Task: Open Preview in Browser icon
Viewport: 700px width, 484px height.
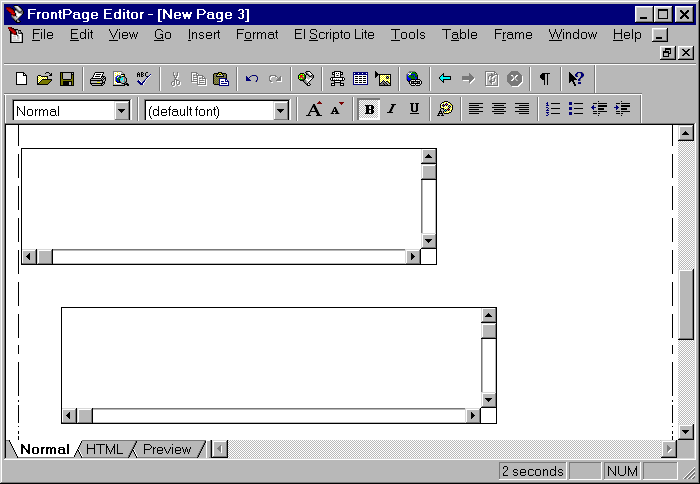Action: click(x=121, y=79)
